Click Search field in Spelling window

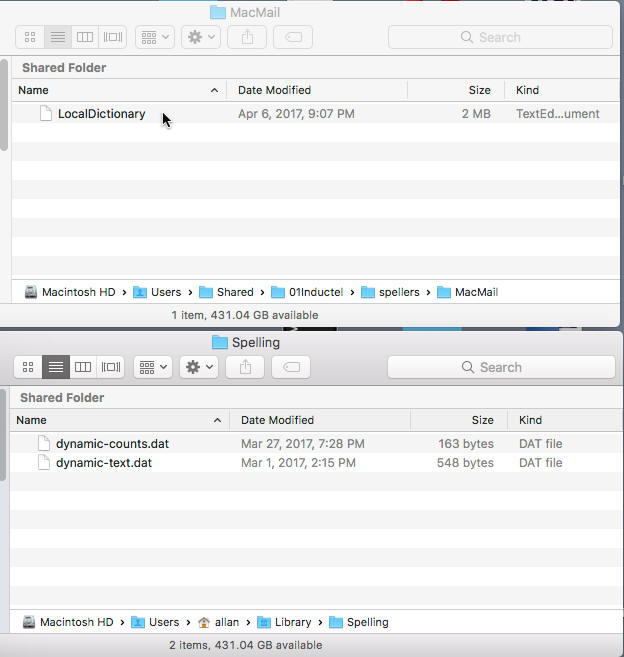(499, 367)
